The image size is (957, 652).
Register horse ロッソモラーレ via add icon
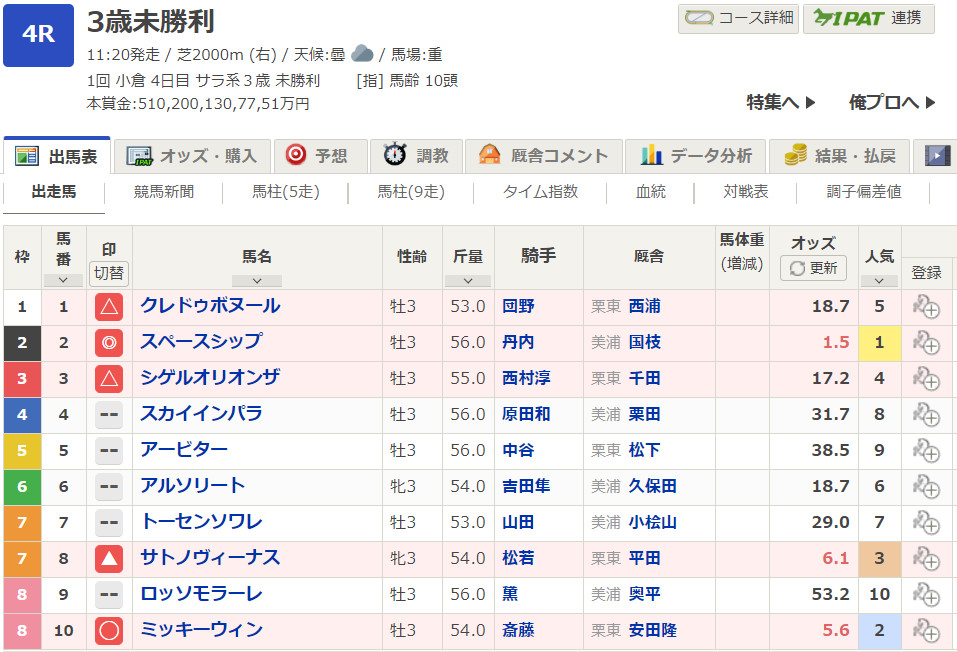[x=926, y=595]
